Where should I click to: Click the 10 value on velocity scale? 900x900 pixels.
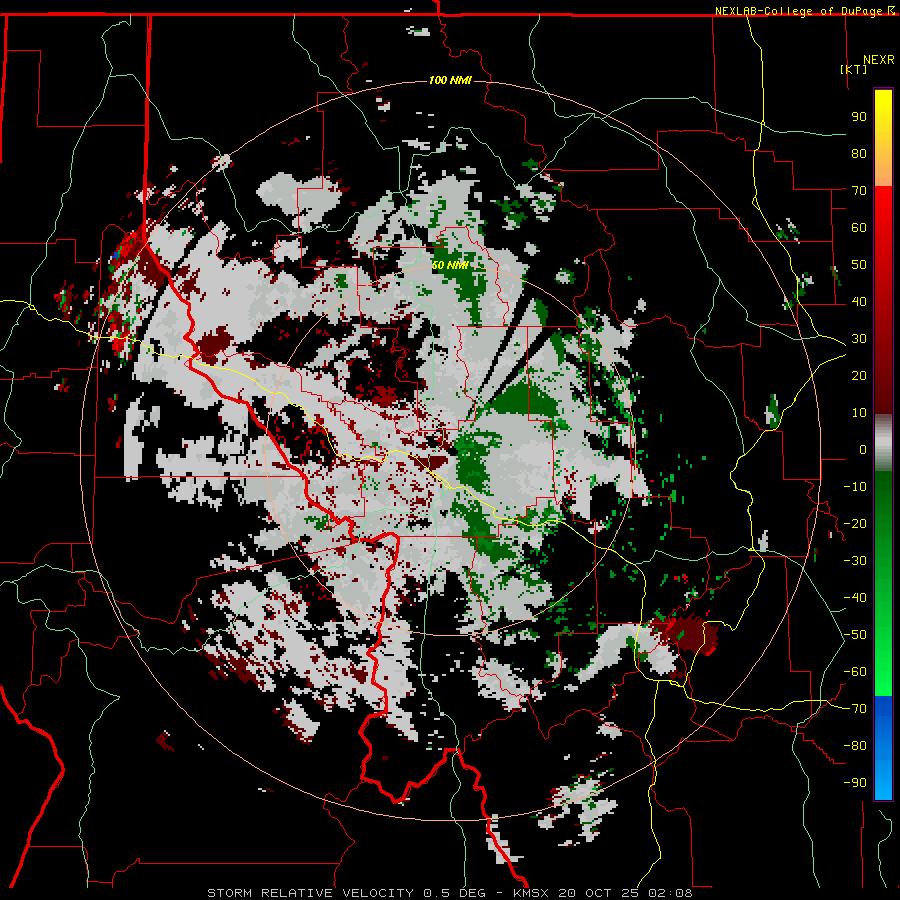tap(859, 413)
